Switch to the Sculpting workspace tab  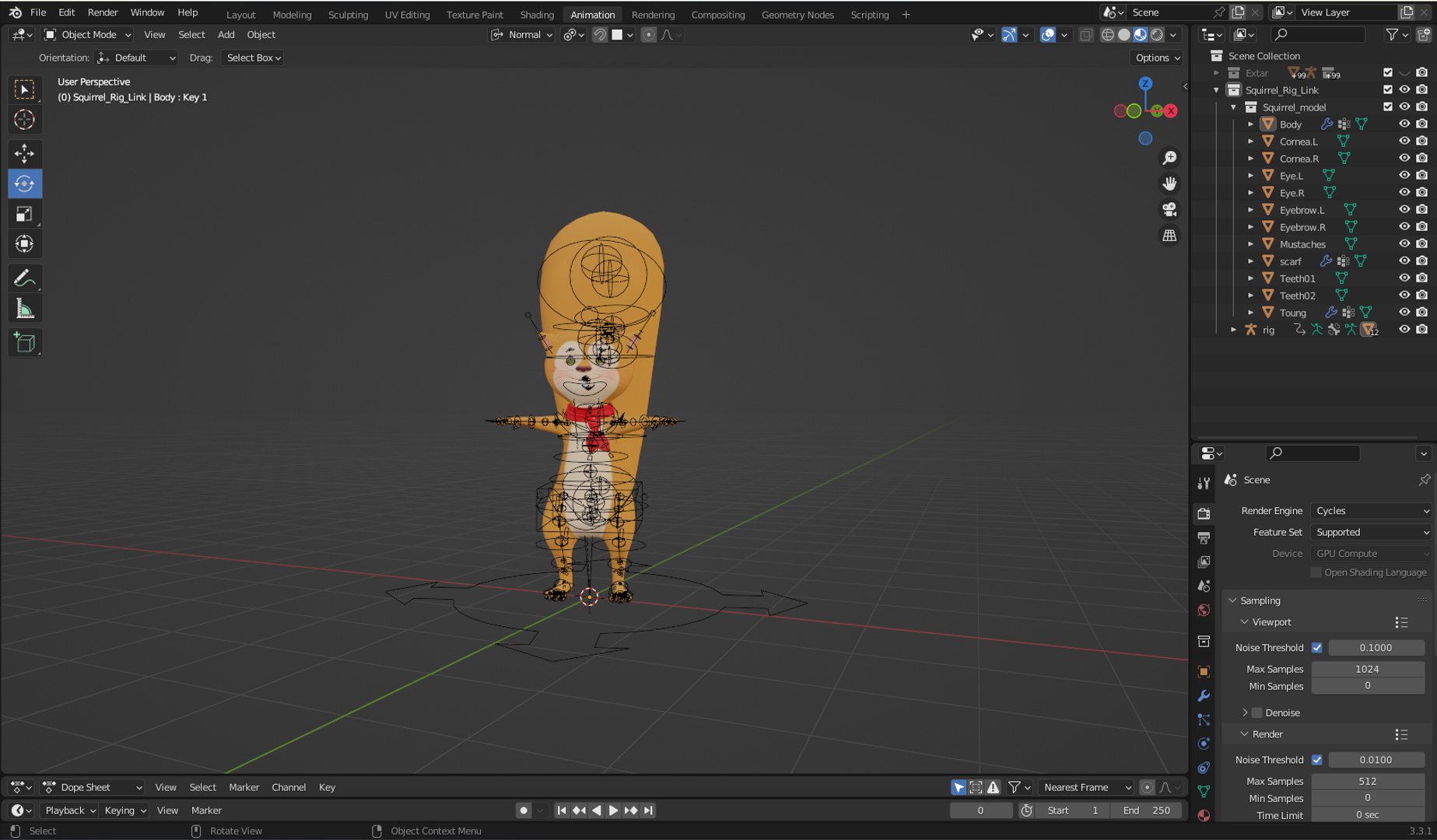coord(348,15)
